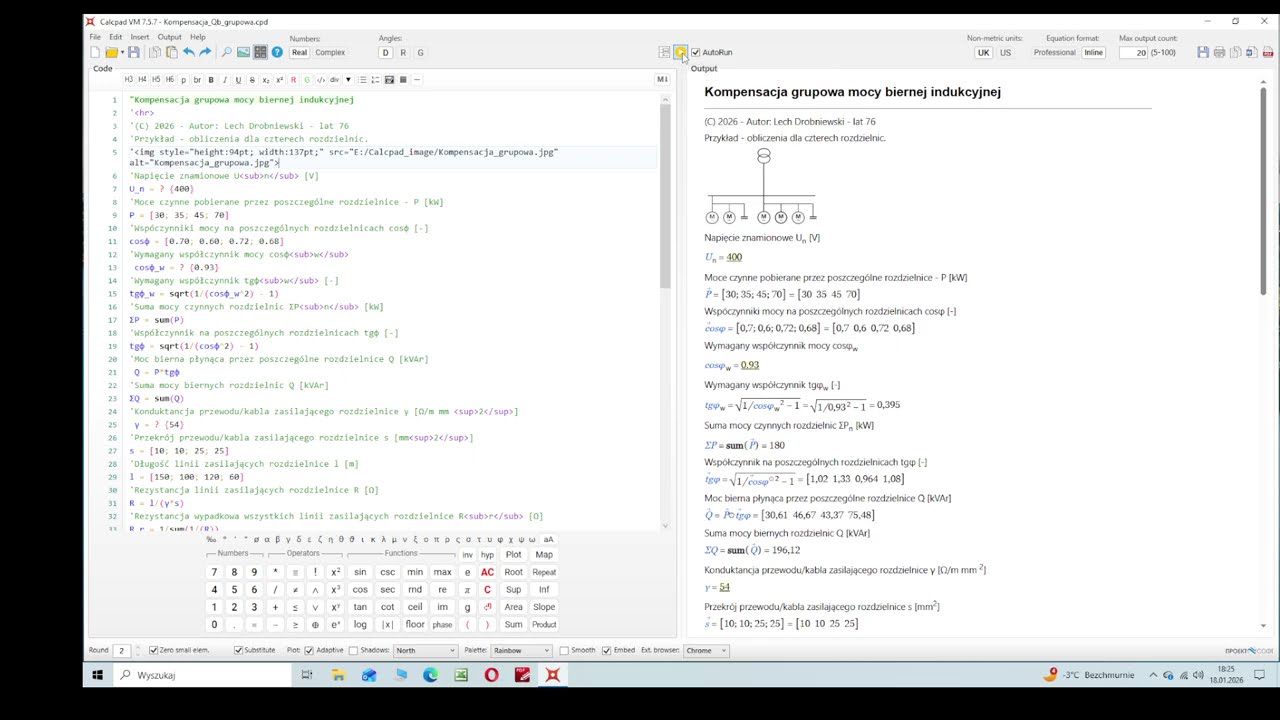Select US non-metric units
Image resolution: width=1280 pixels, height=720 pixels.
pyautogui.click(x=1005, y=52)
